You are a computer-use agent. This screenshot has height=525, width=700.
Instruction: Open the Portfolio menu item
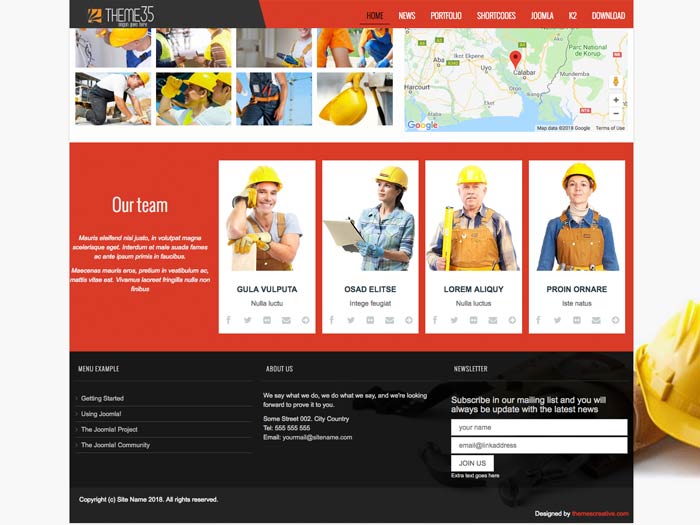point(446,16)
